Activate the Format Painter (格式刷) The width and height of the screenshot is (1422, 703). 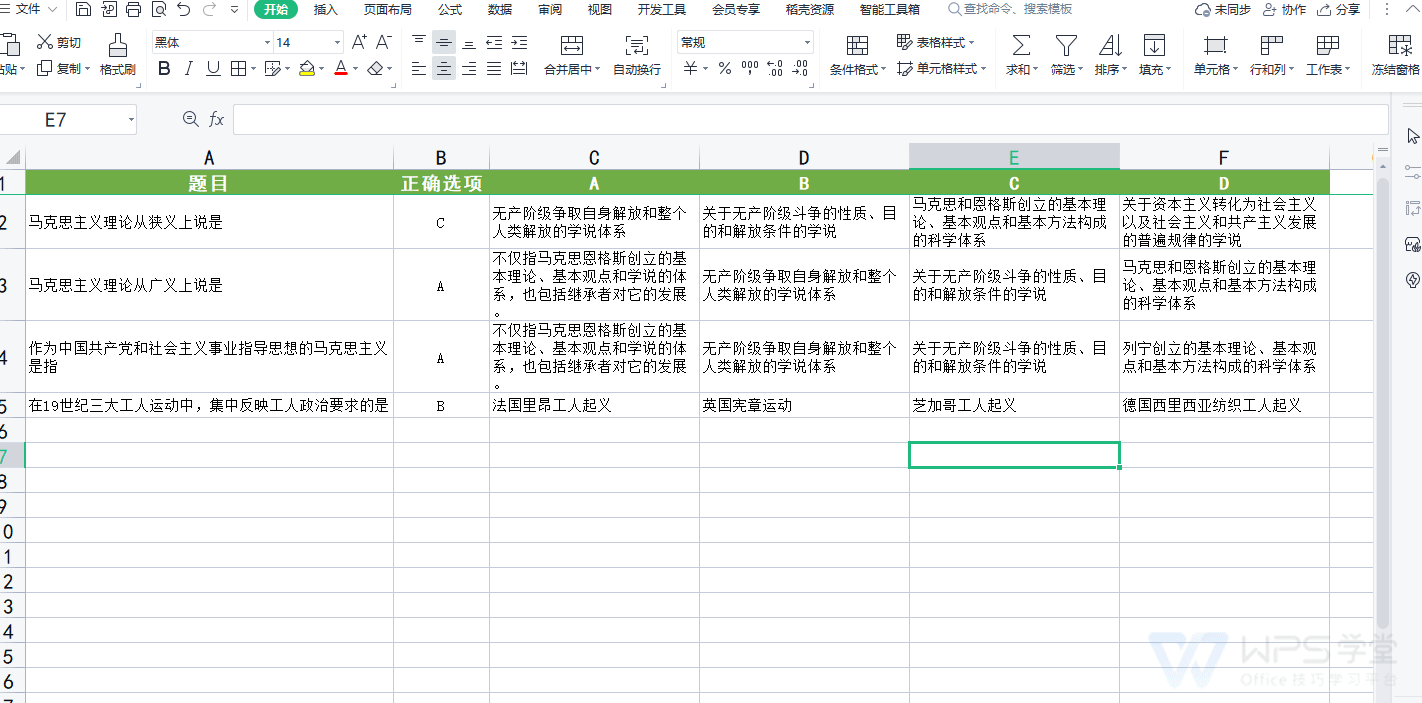tap(118, 54)
